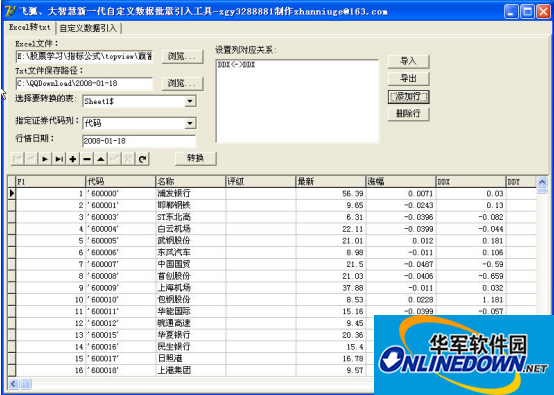554x395 pixels.
Task: Minimize the import tool window
Action: click(x=511, y=12)
